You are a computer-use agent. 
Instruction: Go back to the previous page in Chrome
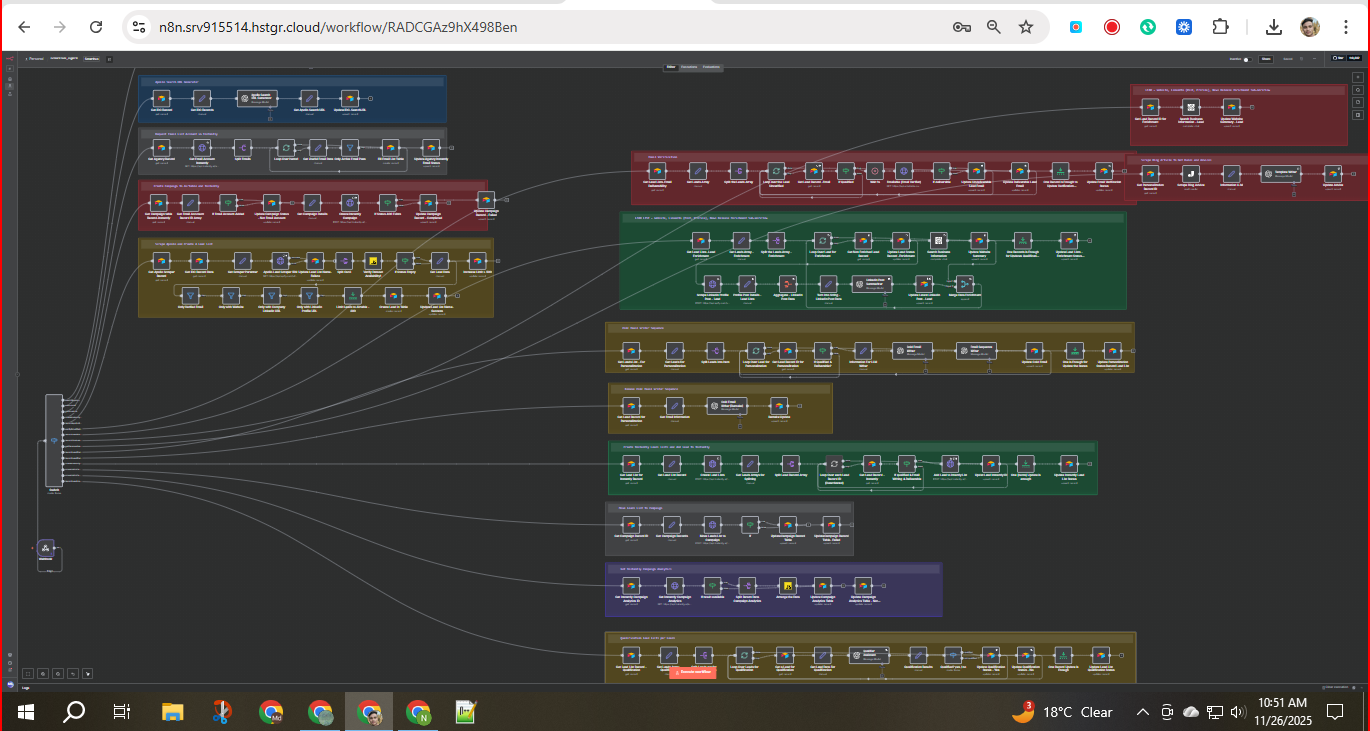pos(24,27)
